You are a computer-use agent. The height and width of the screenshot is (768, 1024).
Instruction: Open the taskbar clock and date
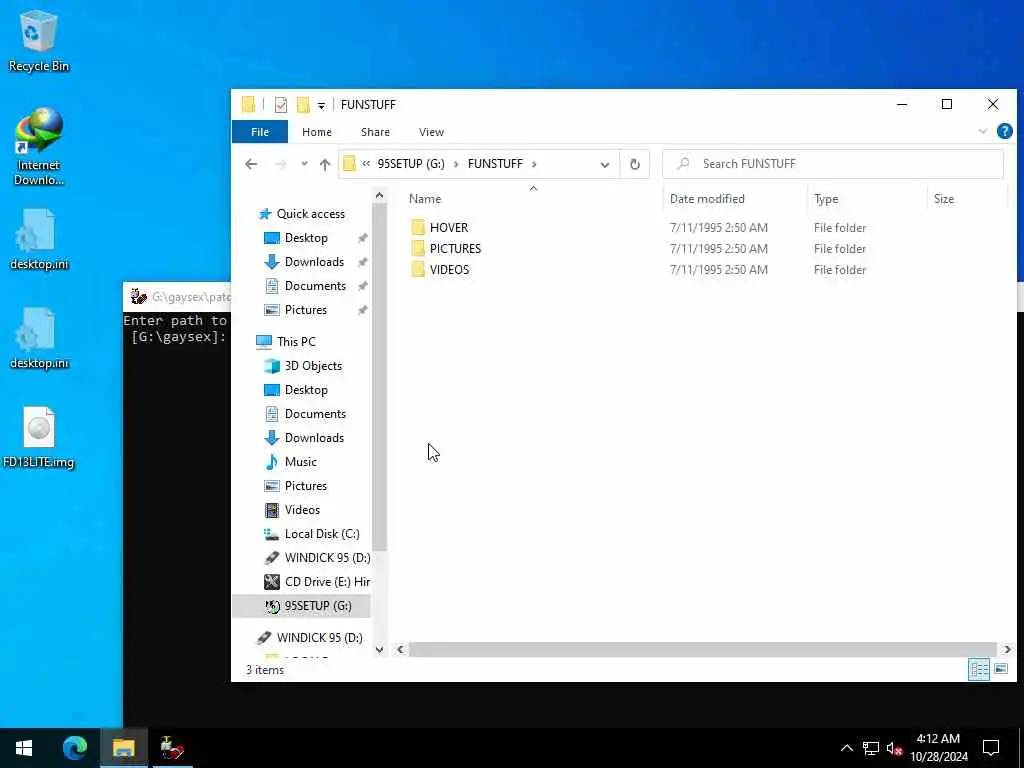(x=938, y=748)
